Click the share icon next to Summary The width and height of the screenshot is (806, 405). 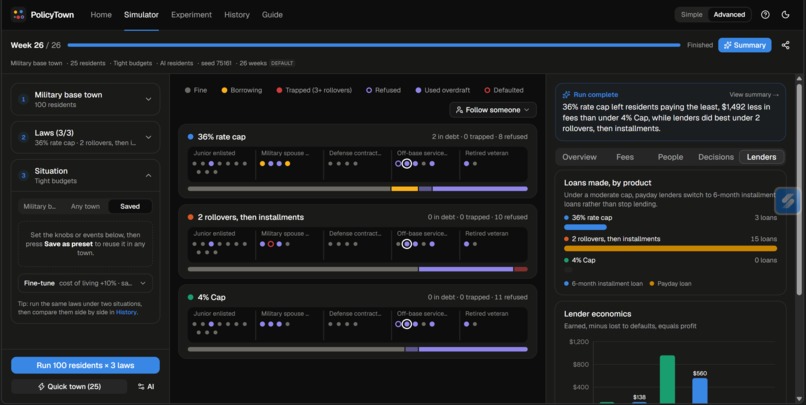[785, 45]
